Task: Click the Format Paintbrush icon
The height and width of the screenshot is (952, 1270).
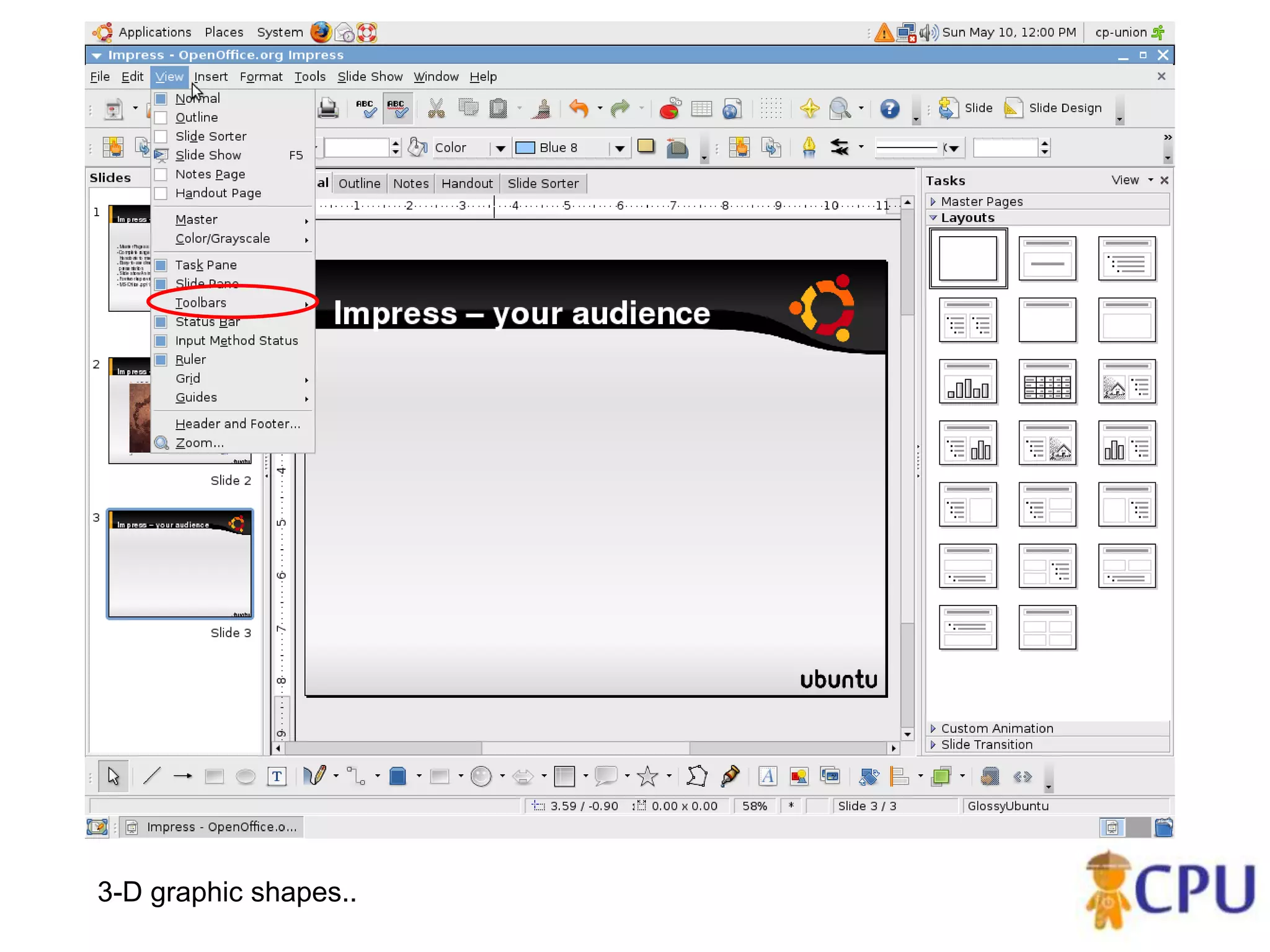Action: click(542, 108)
